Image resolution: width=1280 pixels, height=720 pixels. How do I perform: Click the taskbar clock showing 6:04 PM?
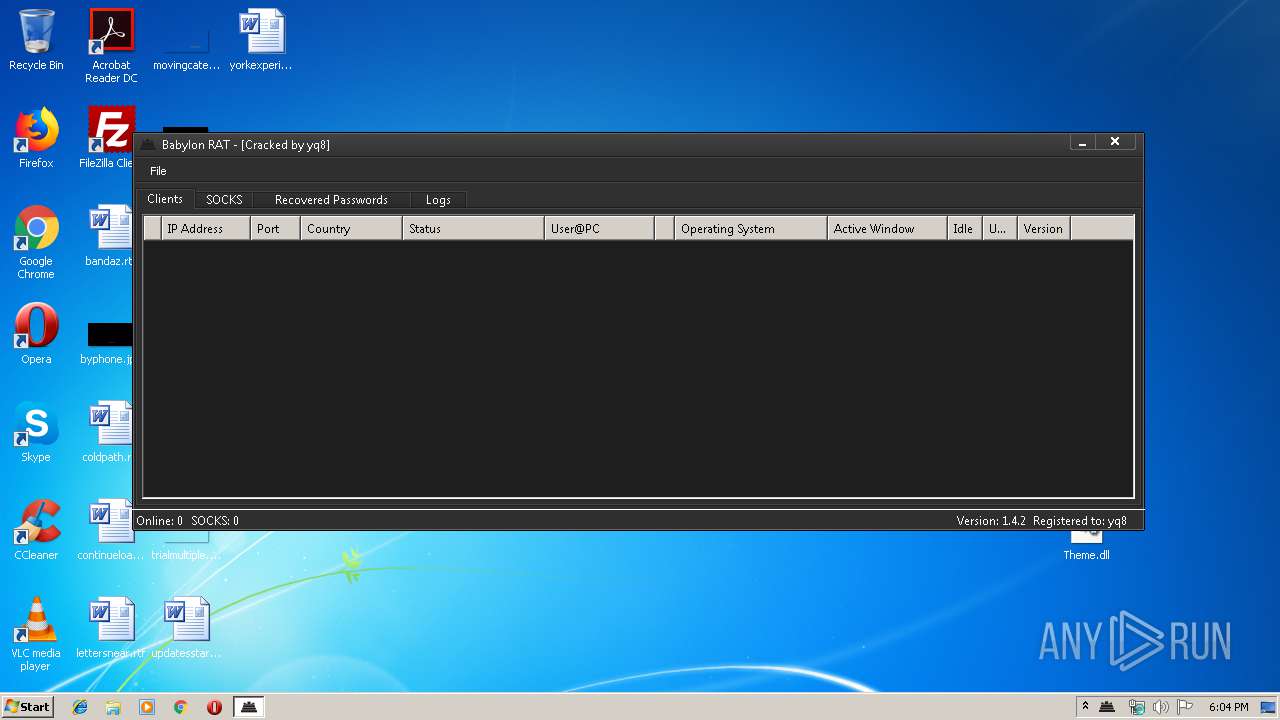[x=1228, y=707]
